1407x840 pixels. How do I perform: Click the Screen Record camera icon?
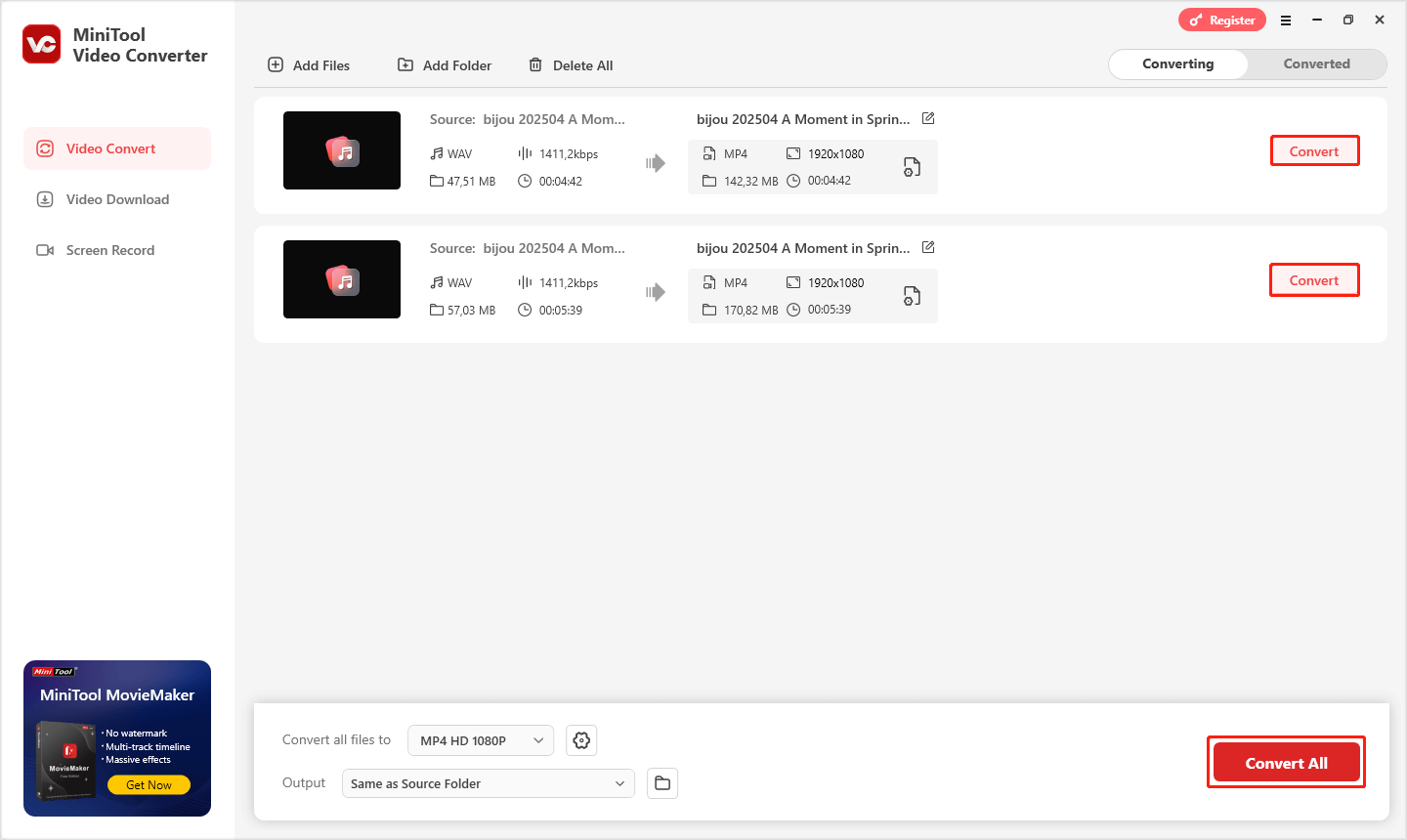click(x=45, y=250)
